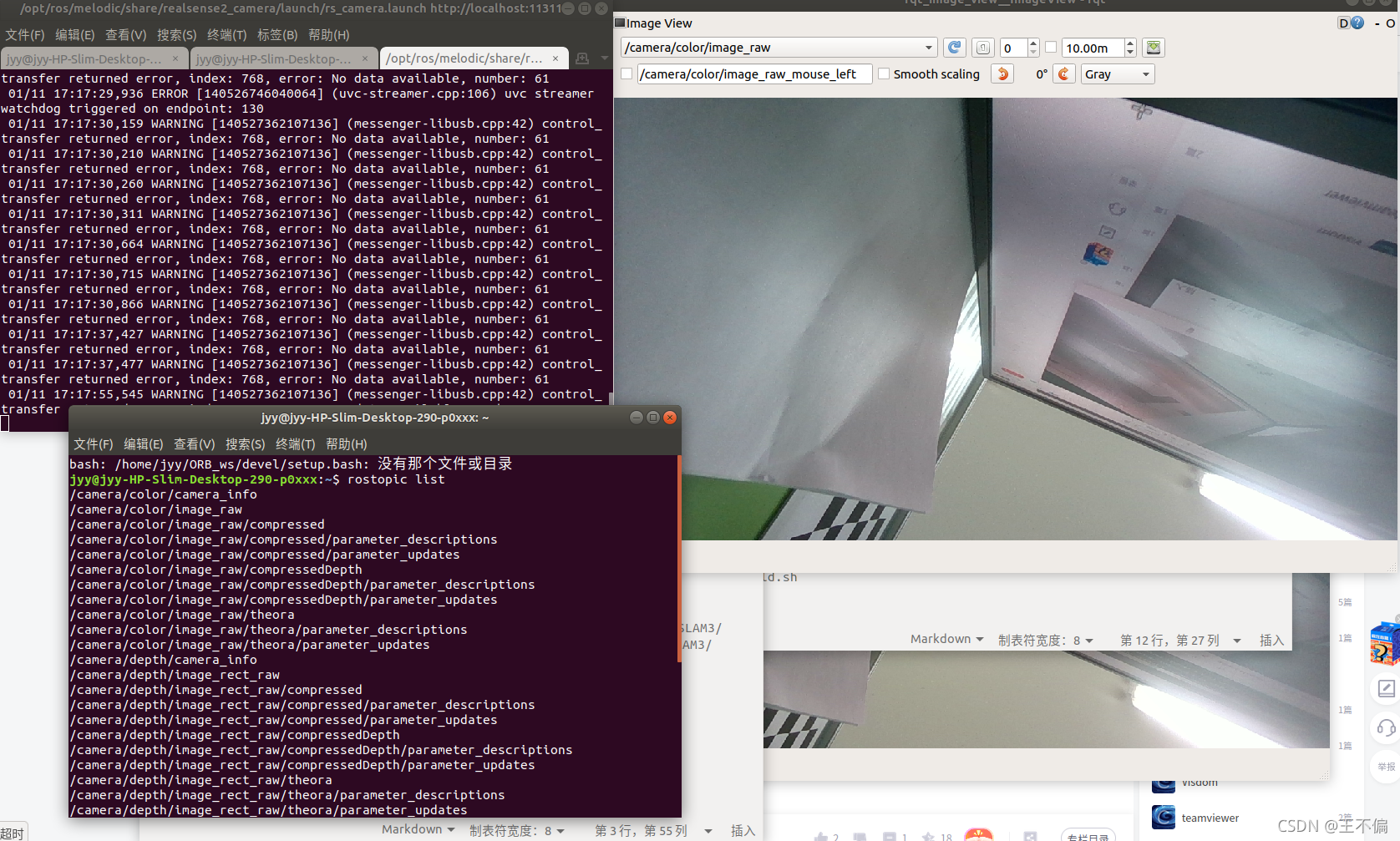The width and height of the screenshot is (1400, 841).
Task: Increase the 10.00m max range value
Action: click(x=1130, y=43)
